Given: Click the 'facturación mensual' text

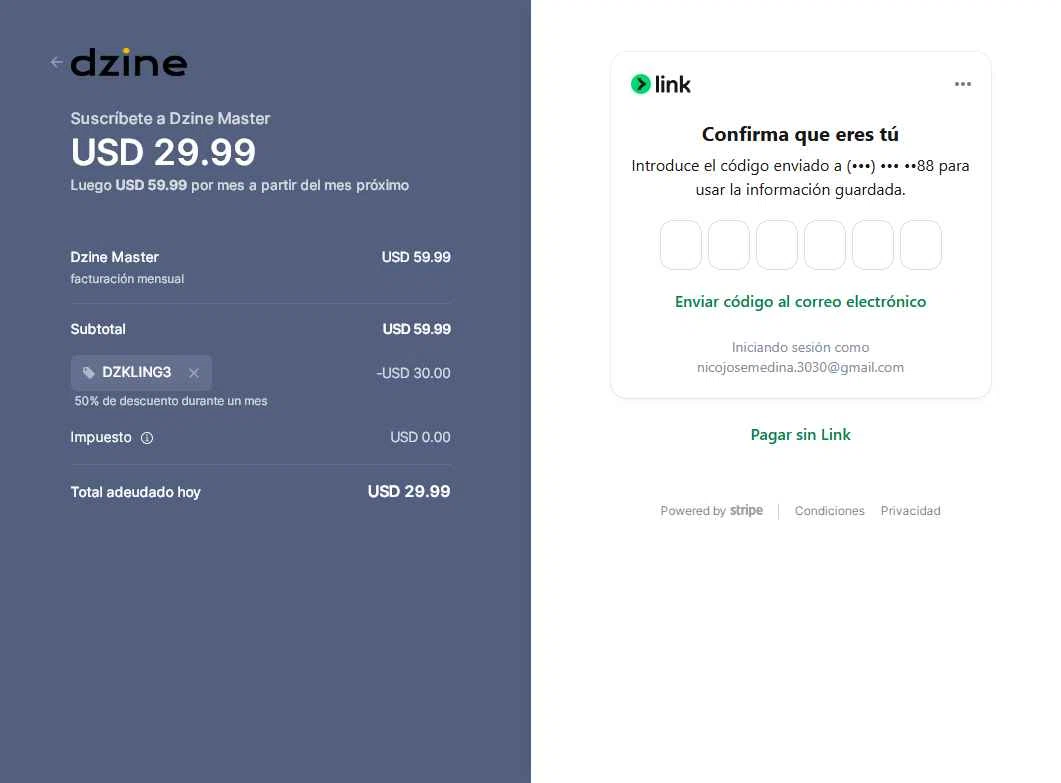Looking at the screenshot, I should click(127, 279).
